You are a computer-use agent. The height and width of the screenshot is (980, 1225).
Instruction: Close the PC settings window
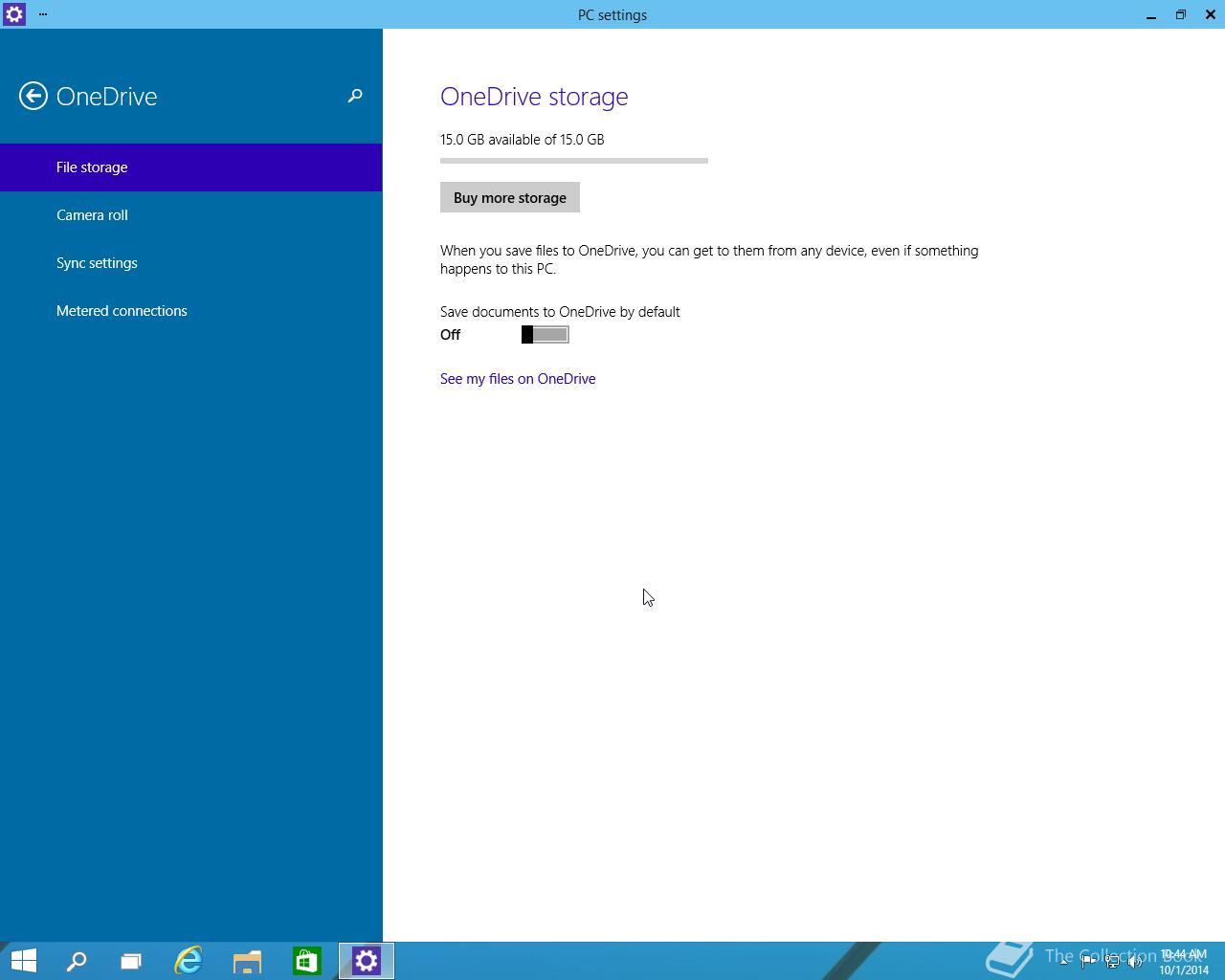(x=1211, y=14)
